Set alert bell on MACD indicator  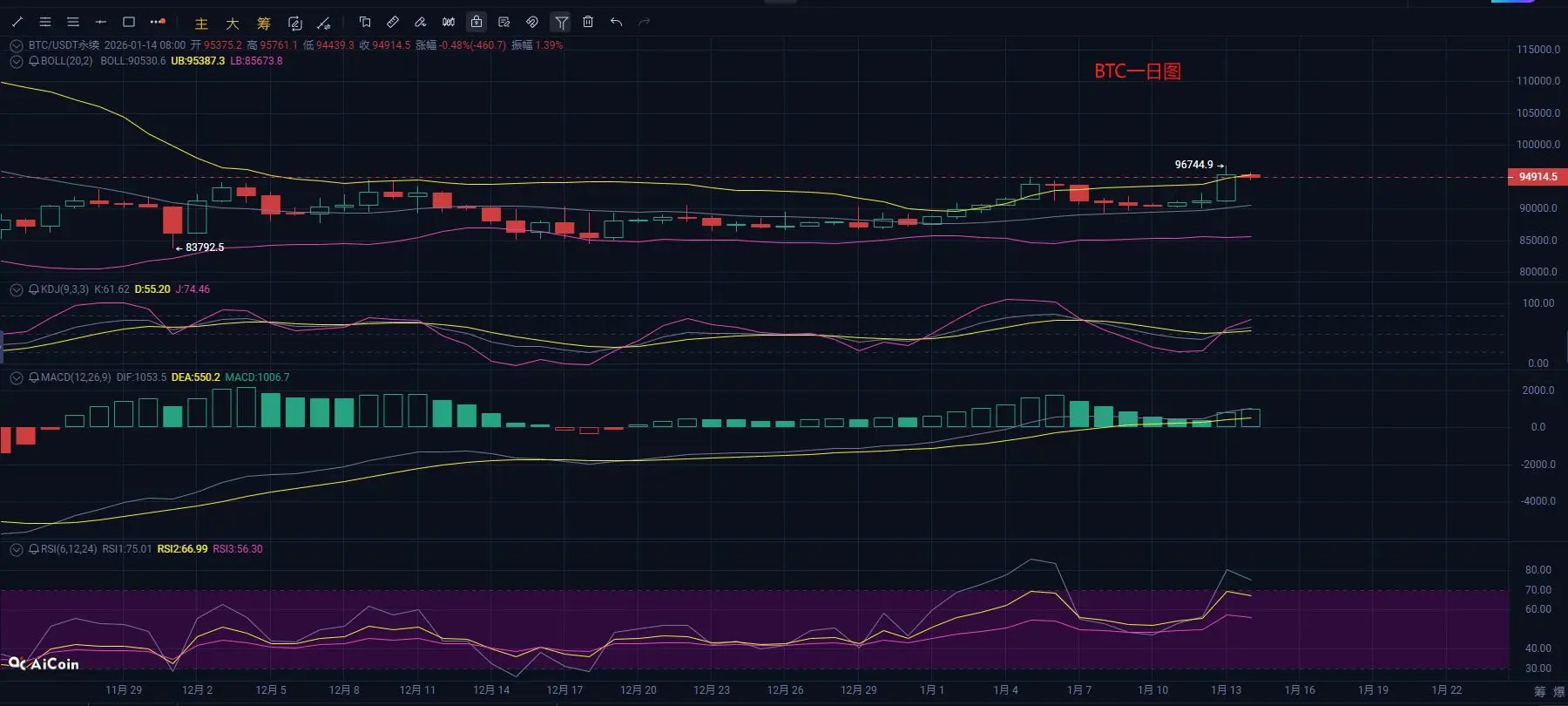(x=34, y=377)
